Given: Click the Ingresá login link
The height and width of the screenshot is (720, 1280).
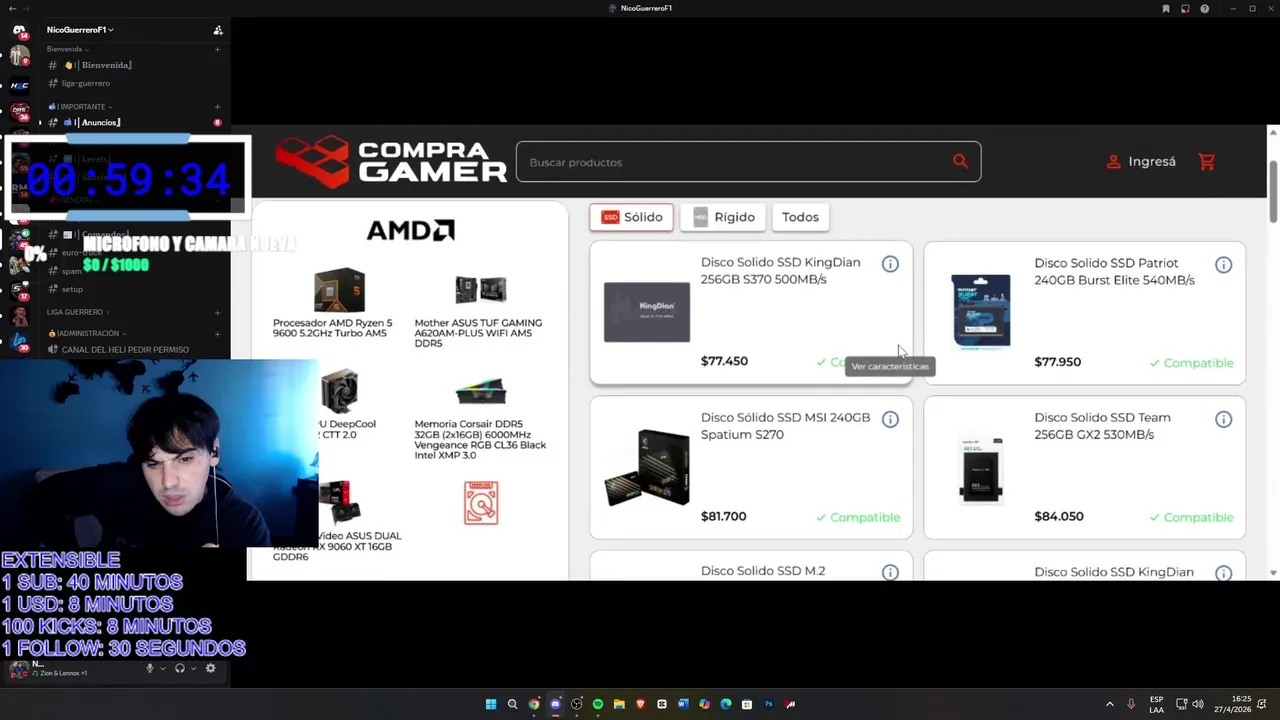Looking at the screenshot, I should (x=1141, y=162).
